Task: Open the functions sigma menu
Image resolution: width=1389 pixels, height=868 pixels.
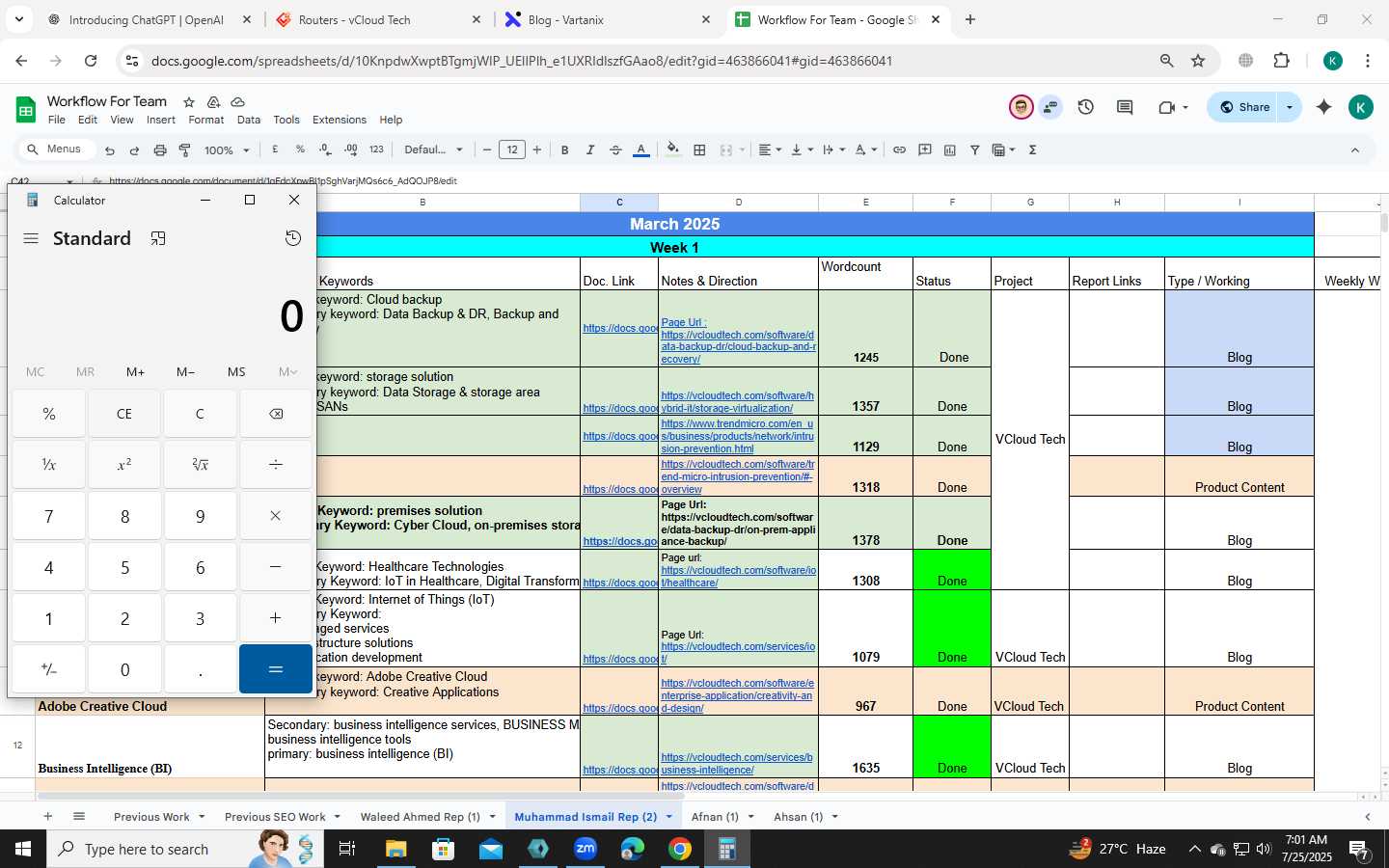Action: point(1033,149)
